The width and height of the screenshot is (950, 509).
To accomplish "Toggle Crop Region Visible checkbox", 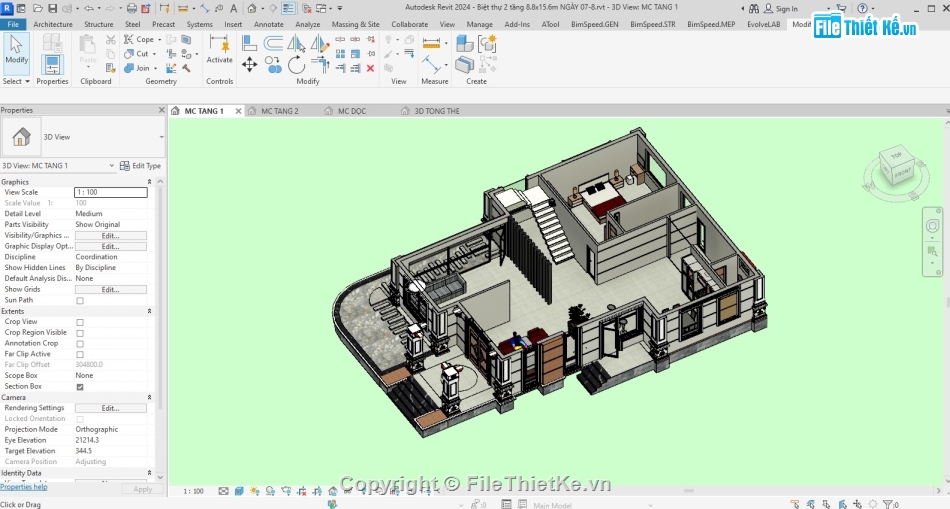I will [x=80, y=333].
